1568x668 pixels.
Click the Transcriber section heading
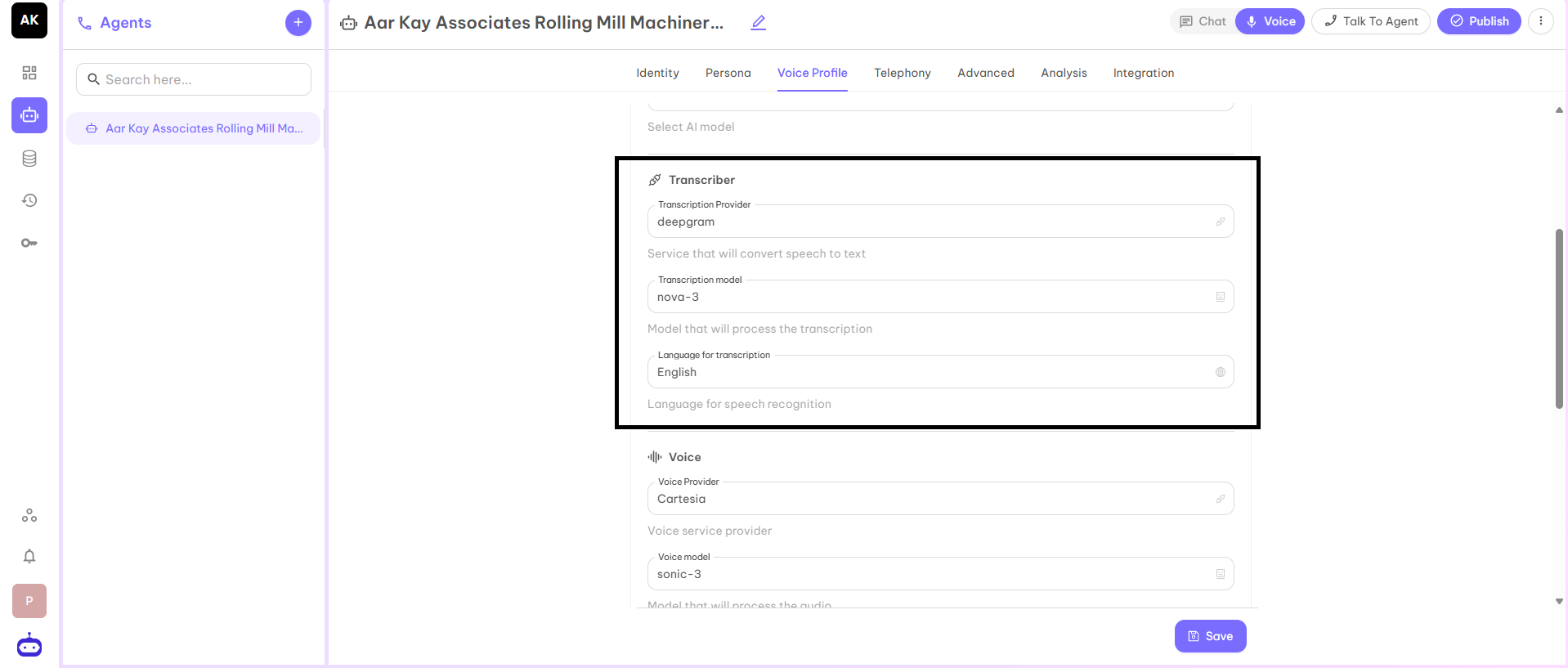(x=701, y=180)
